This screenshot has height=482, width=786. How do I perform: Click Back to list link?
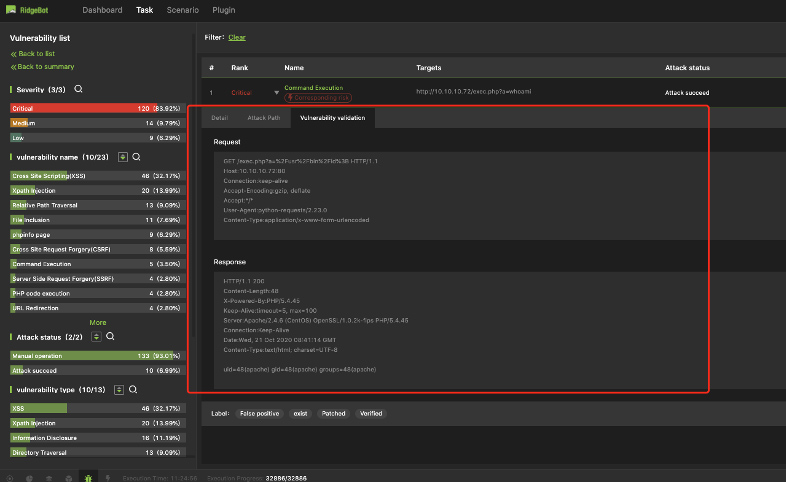33,54
